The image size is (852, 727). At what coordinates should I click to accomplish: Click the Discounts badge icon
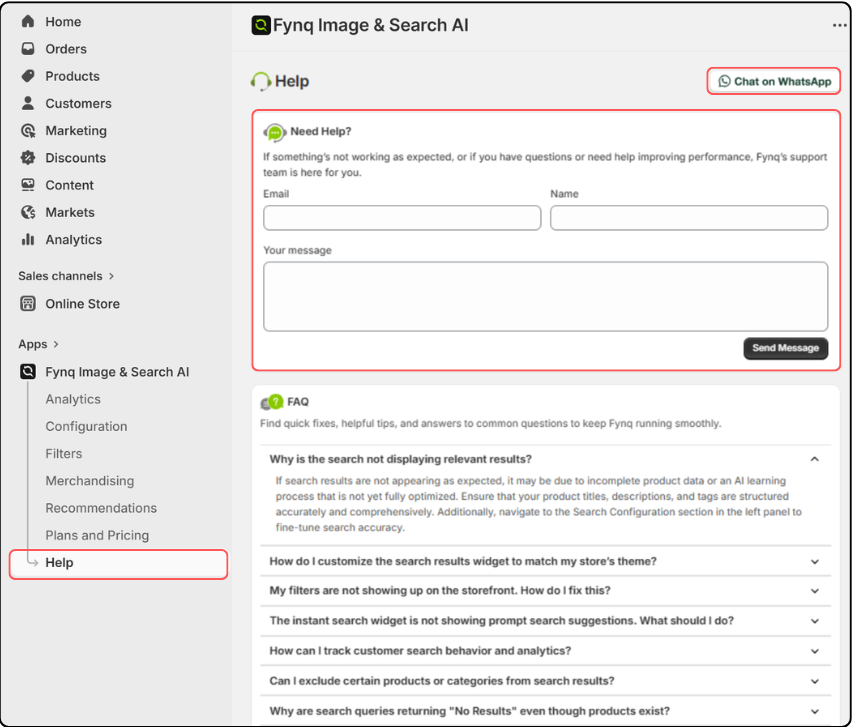28,158
